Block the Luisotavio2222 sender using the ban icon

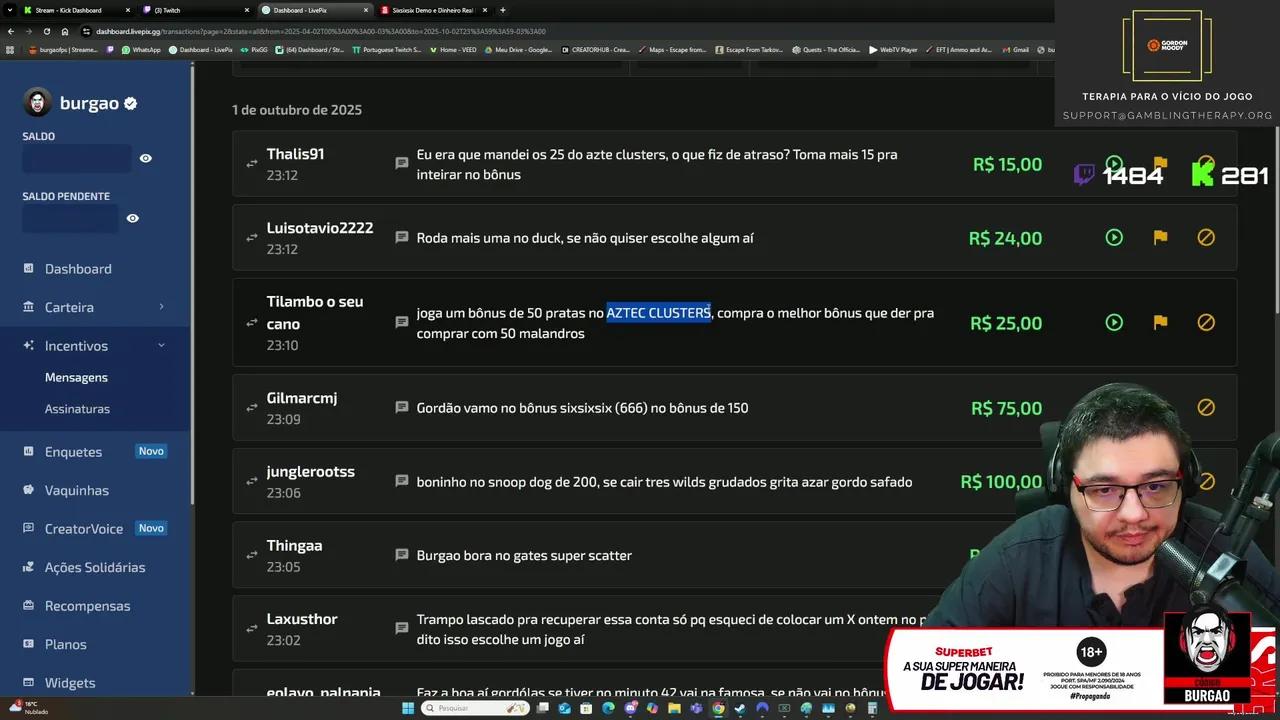coord(1206,238)
